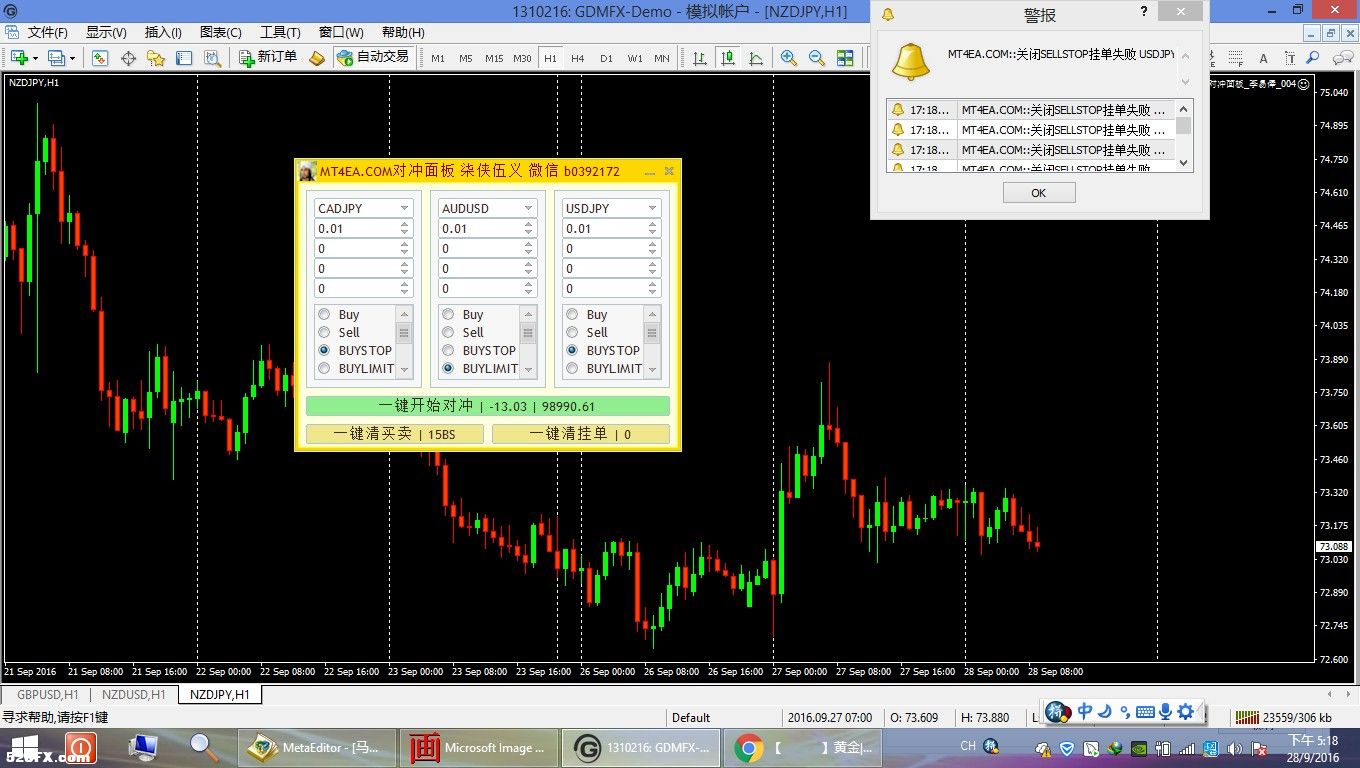Toggle the 自动交易 auto-trading button
This screenshot has width=1360, height=768.
[373, 57]
